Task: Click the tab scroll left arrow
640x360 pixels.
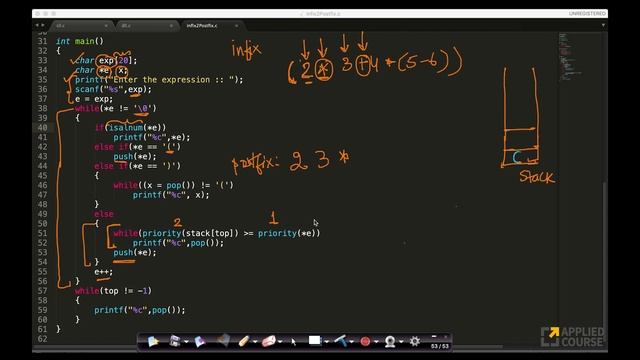Action: click(x=36, y=25)
